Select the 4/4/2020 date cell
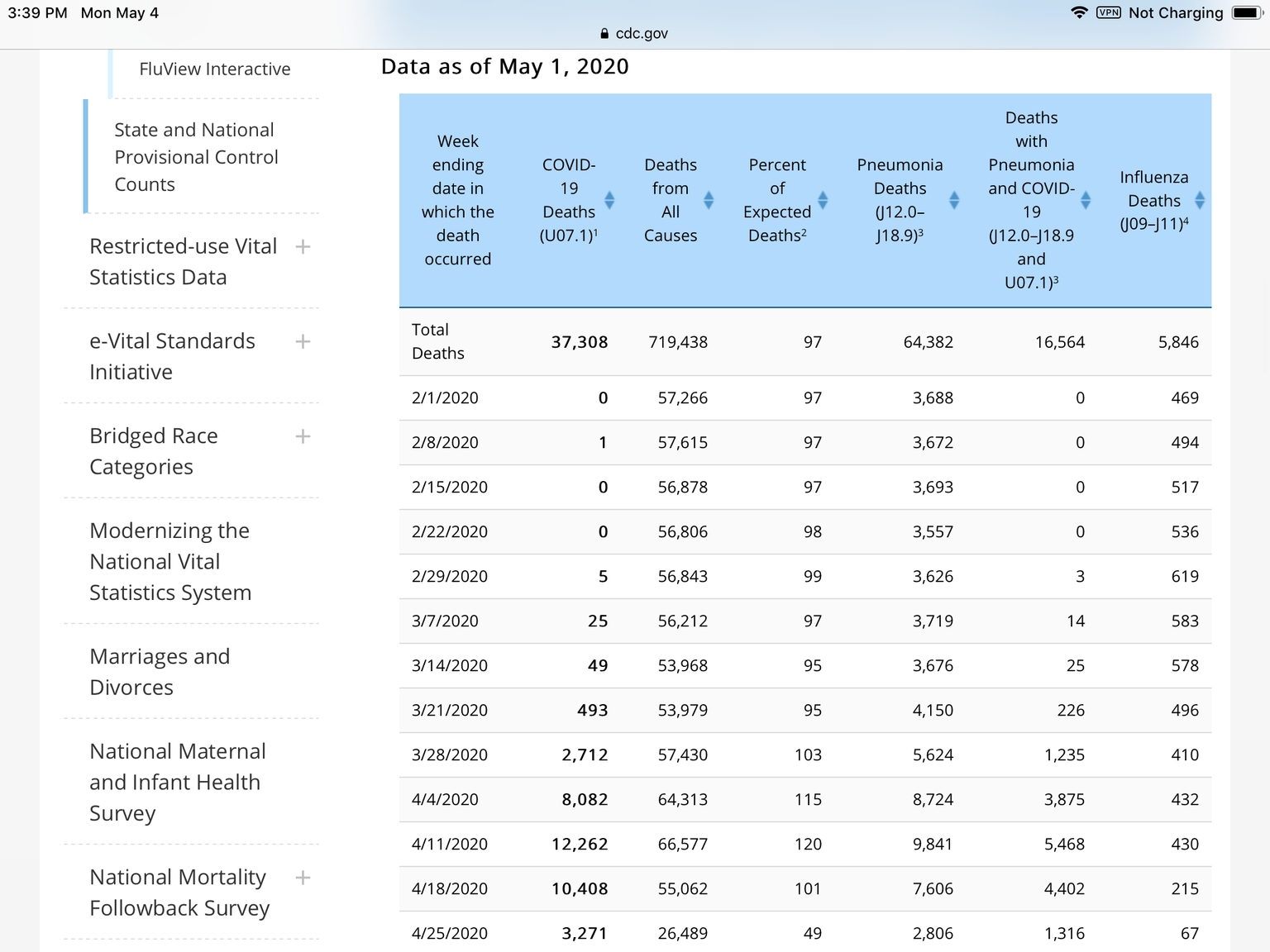Image resolution: width=1270 pixels, height=952 pixels. point(445,800)
